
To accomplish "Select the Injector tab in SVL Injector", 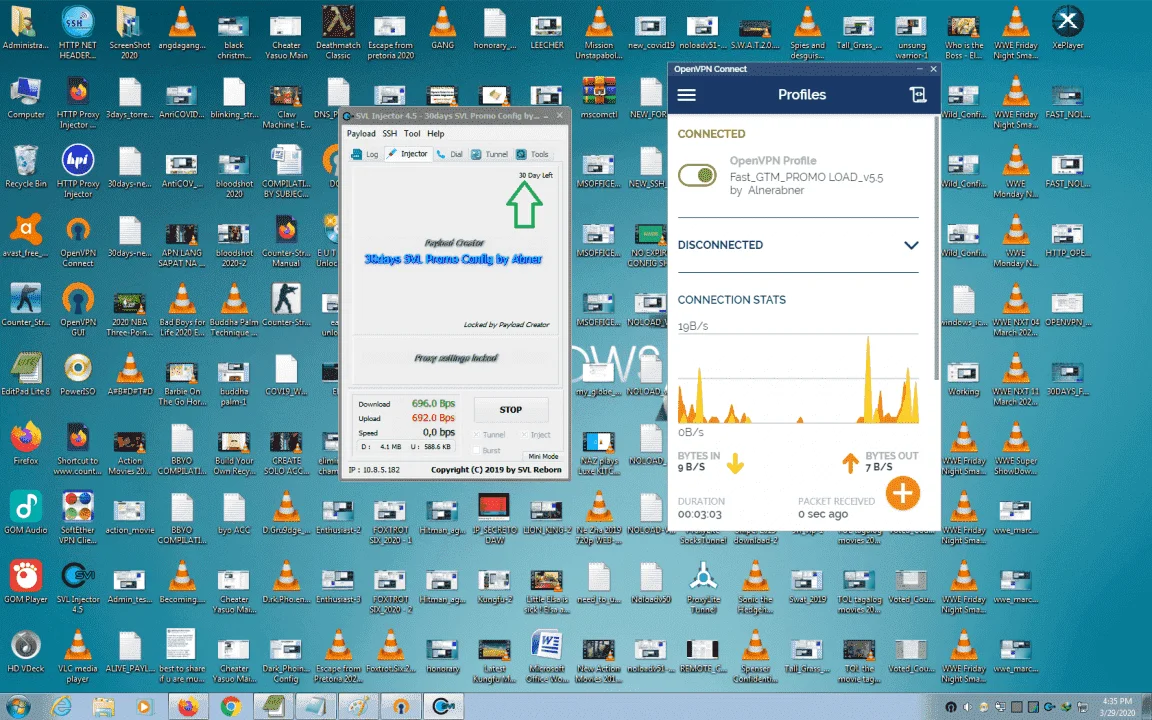I will [x=407, y=154].
